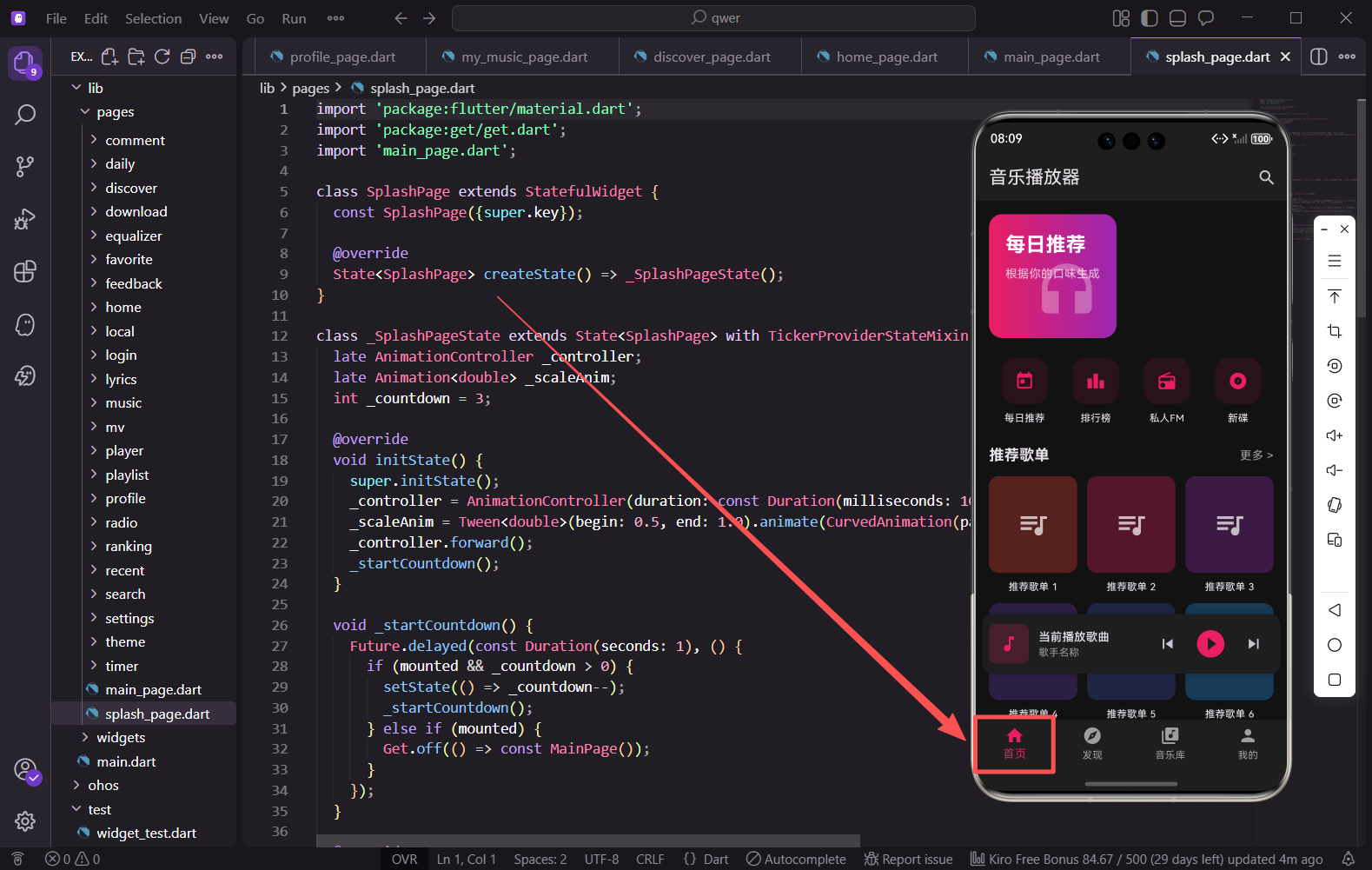This screenshot has height=870, width=1372.
Task: Click Ln 1, Col 1 cursor position
Action: tap(466, 859)
